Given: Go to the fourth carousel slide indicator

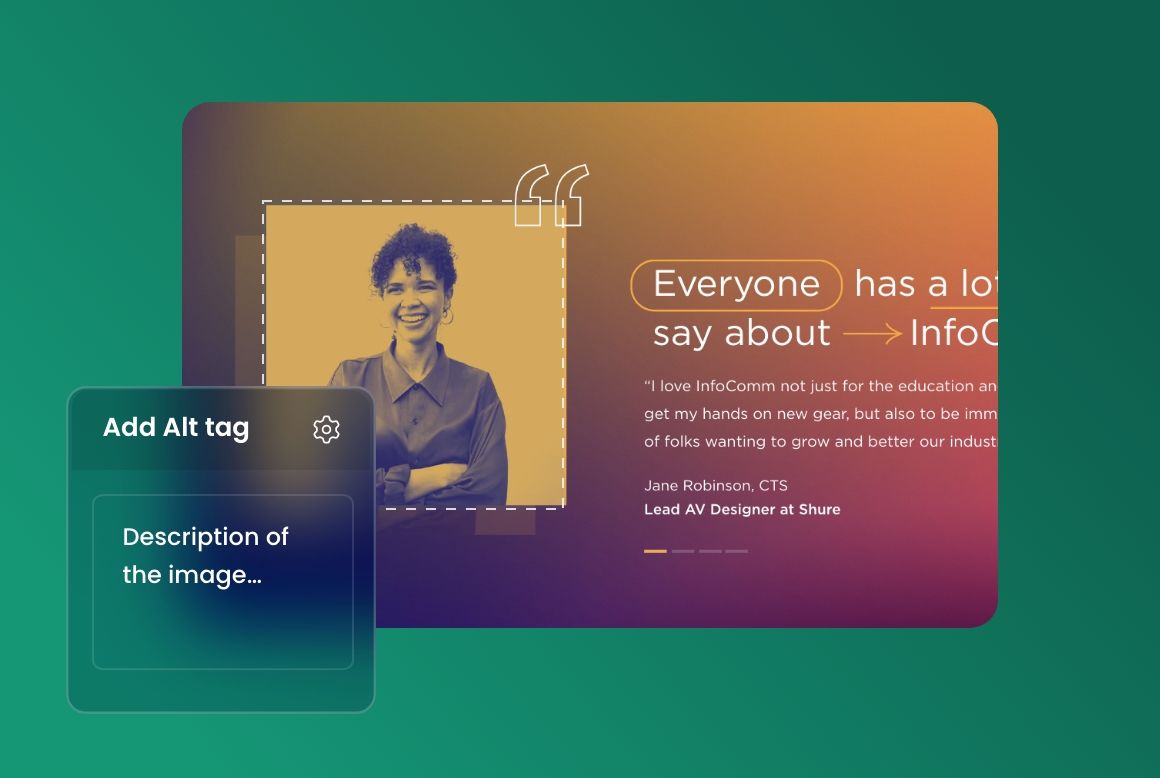Looking at the screenshot, I should 737,551.
